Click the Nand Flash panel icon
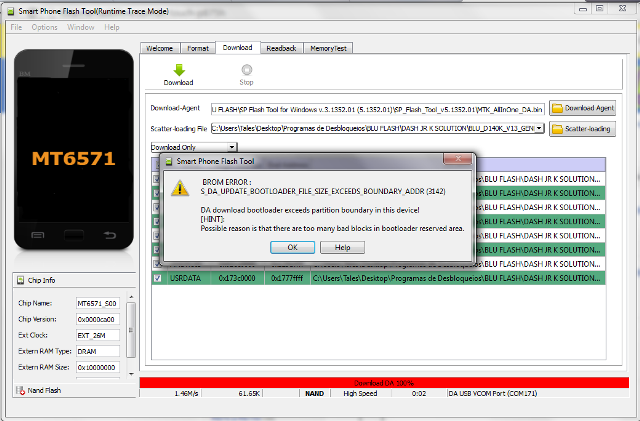The height and width of the screenshot is (421, 640). pyautogui.click(x=20, y=390)
